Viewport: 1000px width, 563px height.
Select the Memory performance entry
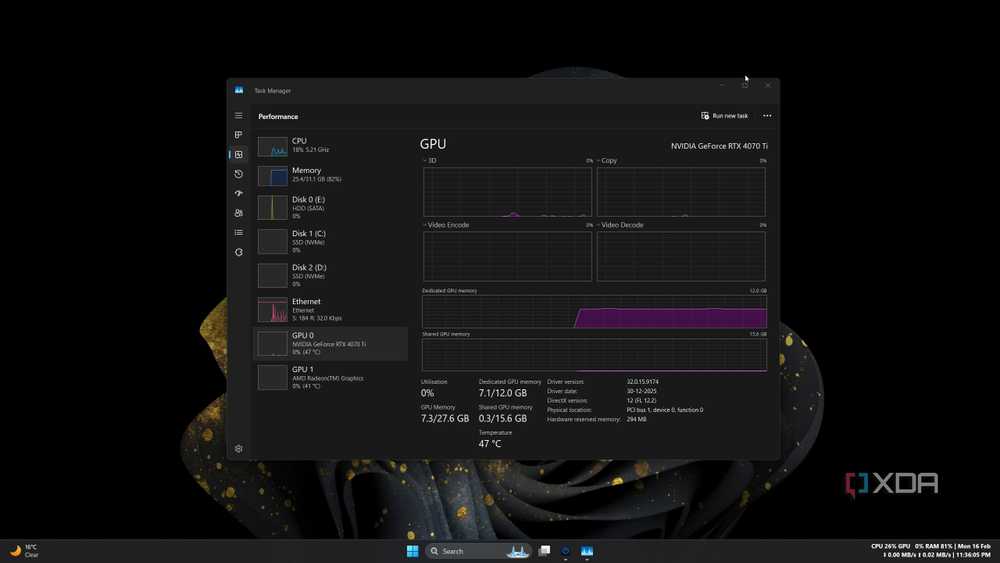tap(330, 175)
